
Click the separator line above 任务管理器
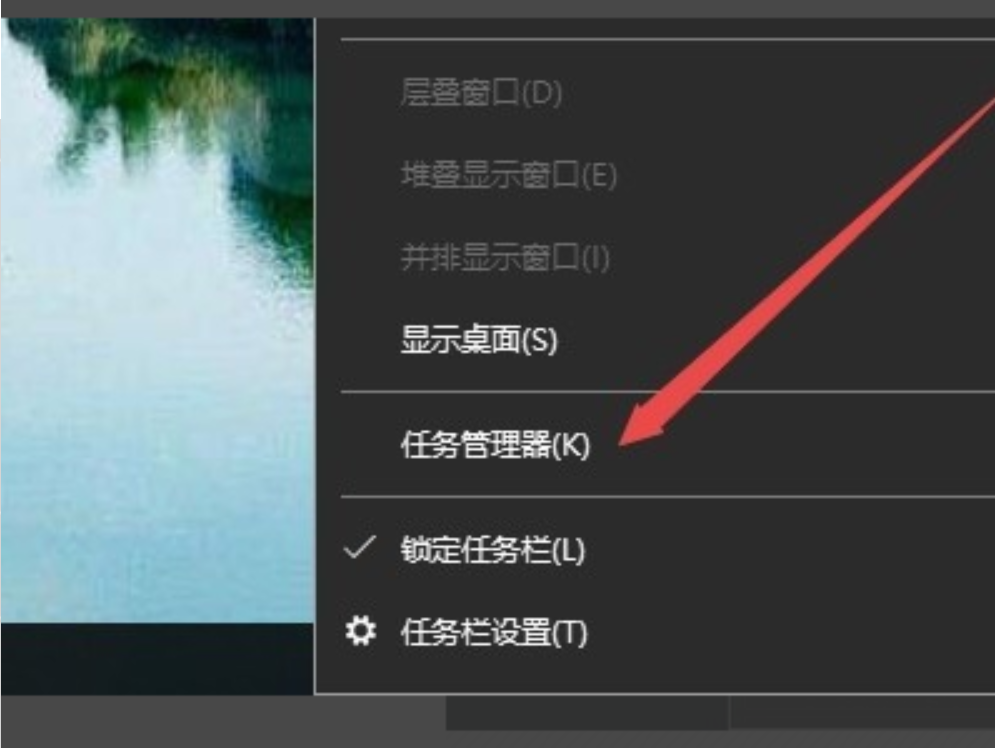click(668, 392)
